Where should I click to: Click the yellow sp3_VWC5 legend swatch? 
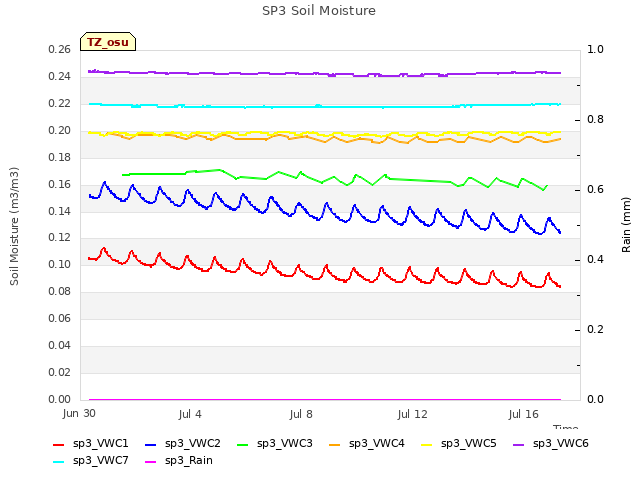pos(427,444)
